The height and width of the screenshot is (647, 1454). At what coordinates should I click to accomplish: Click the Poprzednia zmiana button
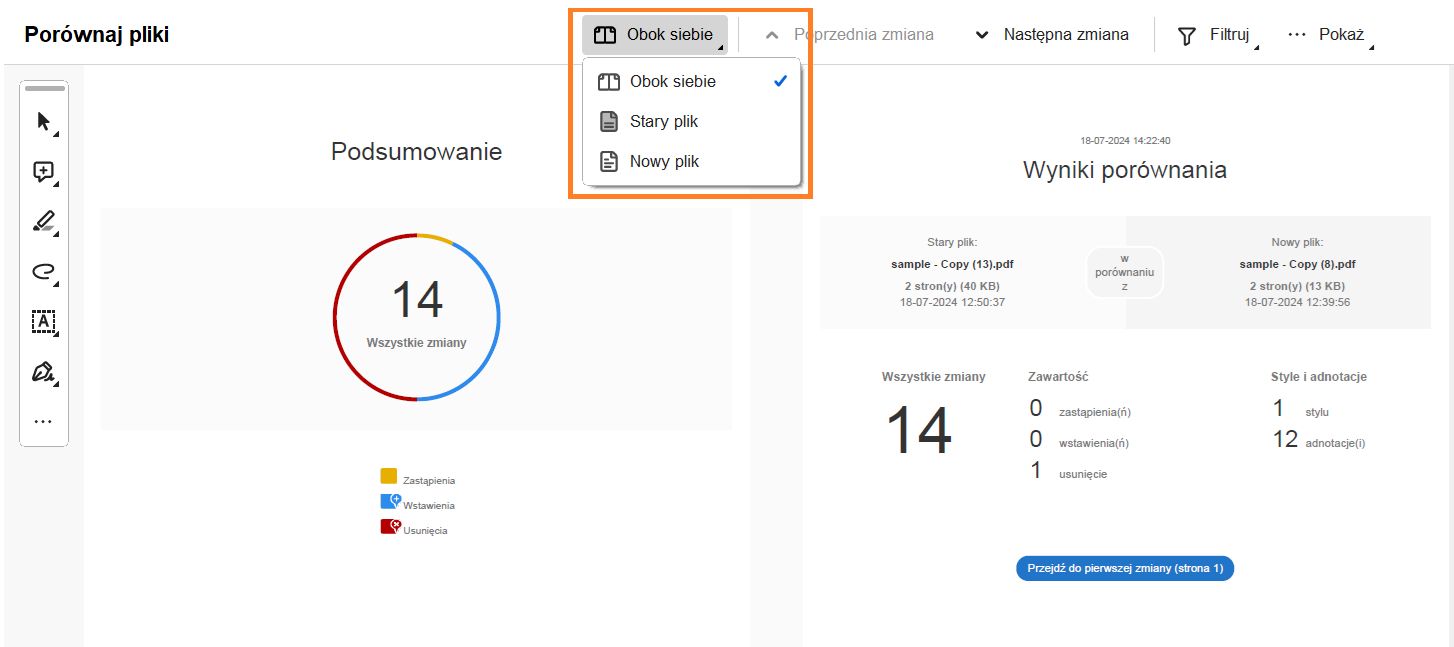(850, 35)
